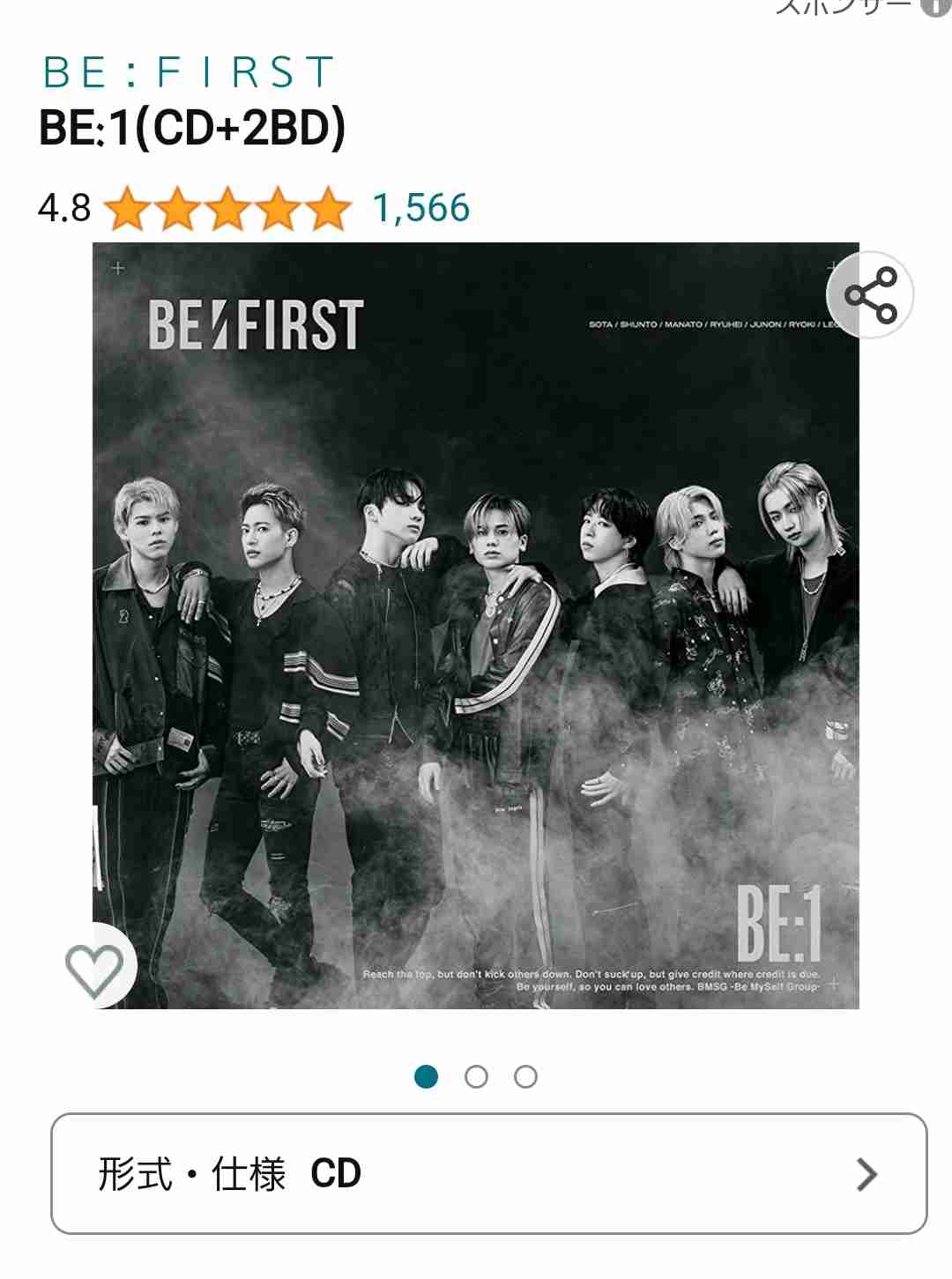Select the first star in the rating
Image resolution: width=952 pixels, height=1279 pixels.
click(129, 209)
